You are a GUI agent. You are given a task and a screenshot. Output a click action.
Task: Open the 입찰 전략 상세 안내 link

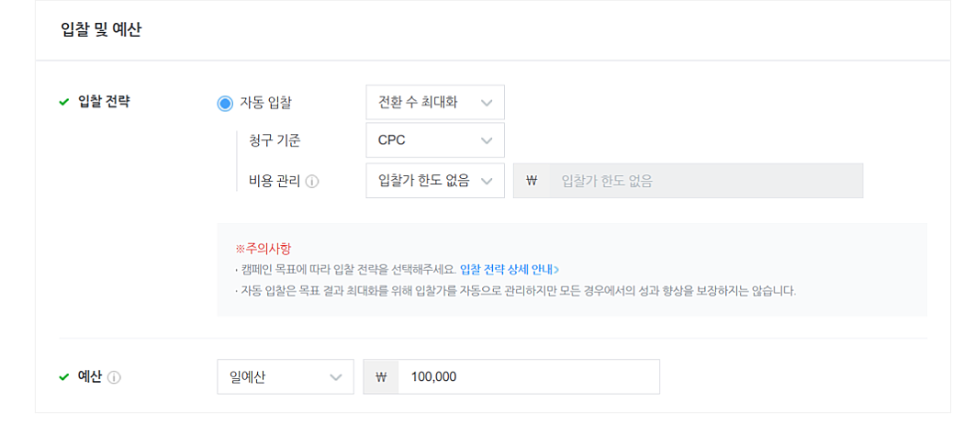(509, 270)
